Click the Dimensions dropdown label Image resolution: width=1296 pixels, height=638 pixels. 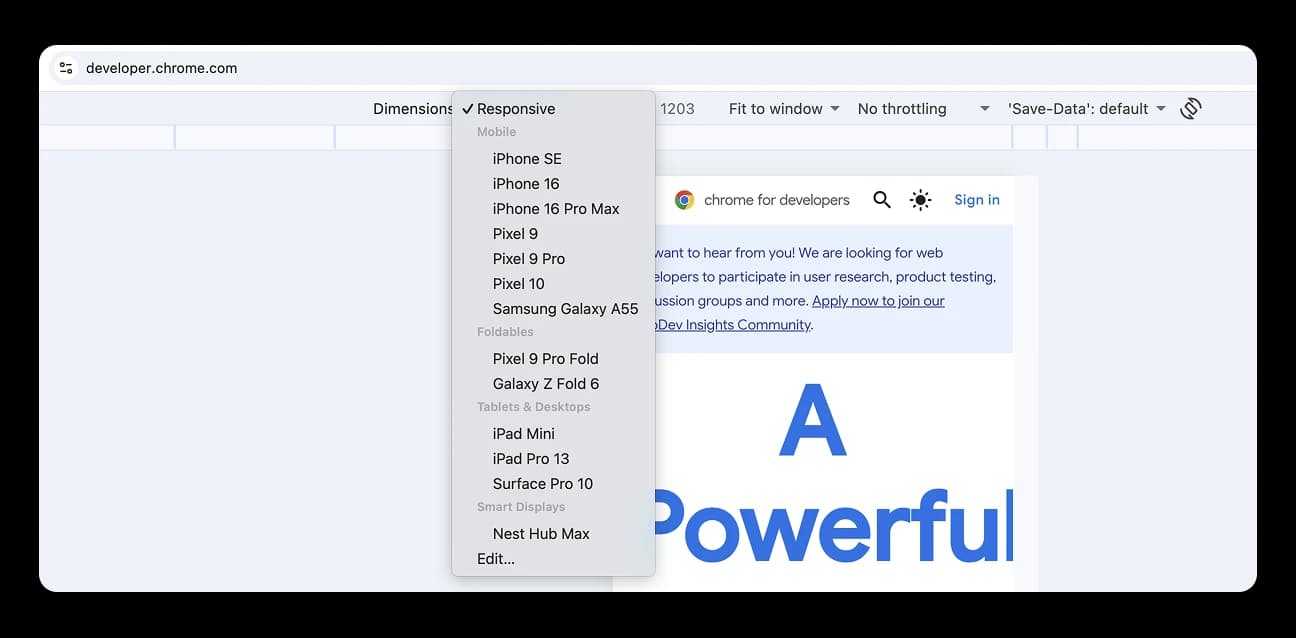[412, 109]
